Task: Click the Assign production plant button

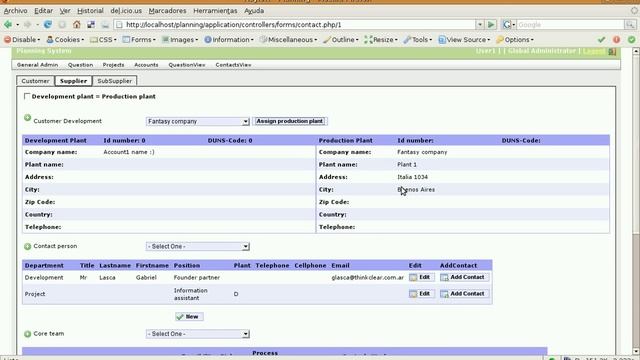Action: [290, 121]
